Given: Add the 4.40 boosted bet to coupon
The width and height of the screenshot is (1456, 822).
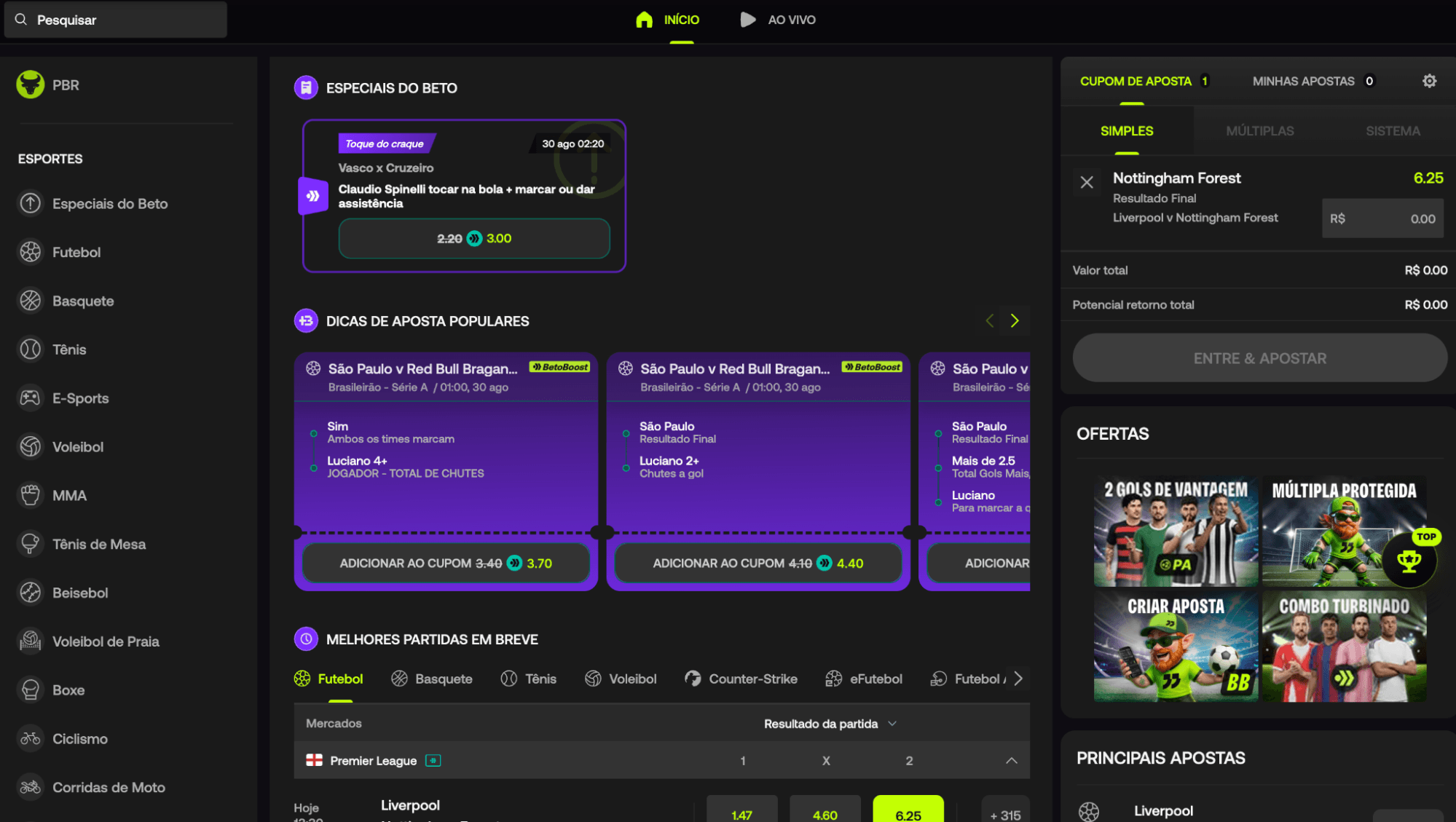Looking at the screenshot, I should coord(758,563).
